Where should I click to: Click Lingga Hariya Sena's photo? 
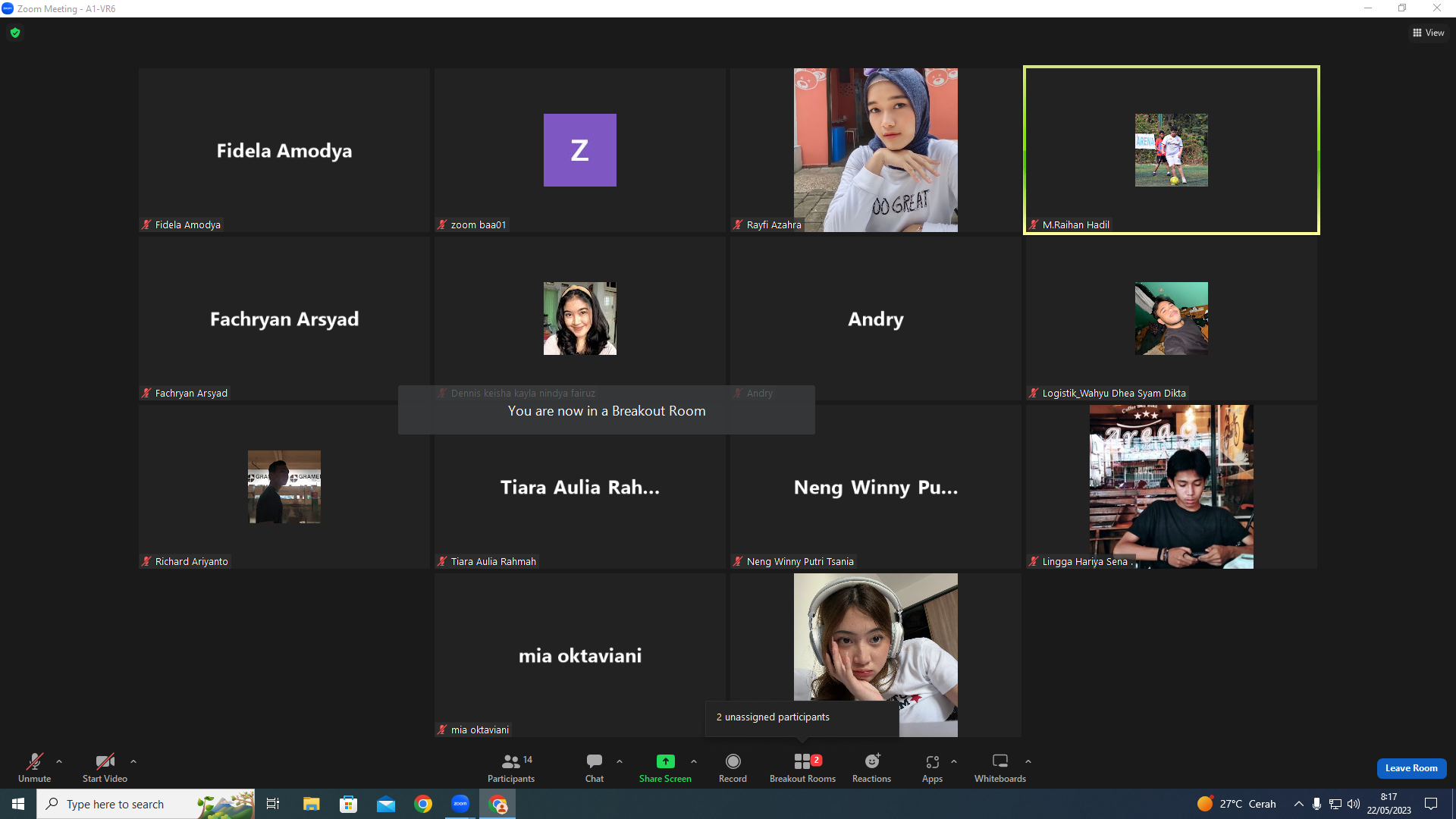tap(1172, 487)
